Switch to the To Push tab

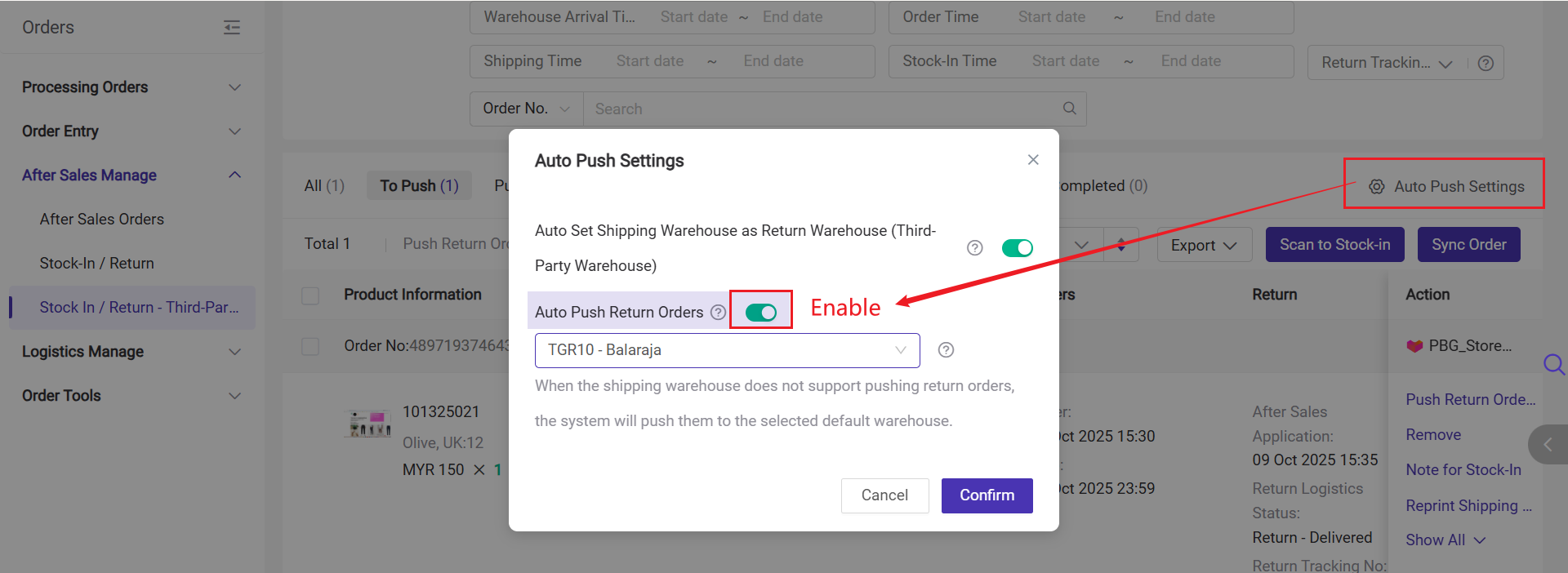[x=419, y=186]
